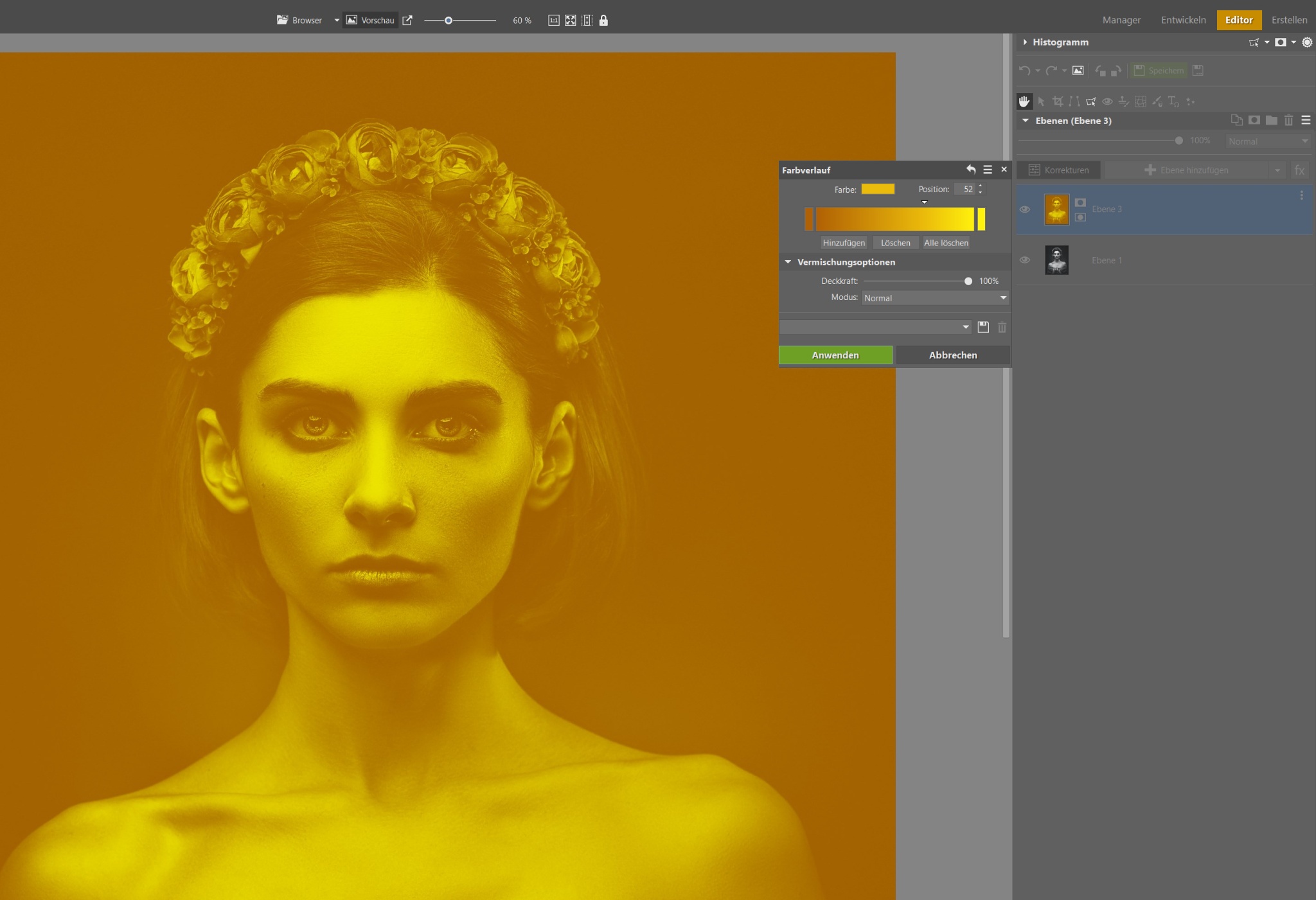
Task: Click Alle löschen button
Action: 946,243
